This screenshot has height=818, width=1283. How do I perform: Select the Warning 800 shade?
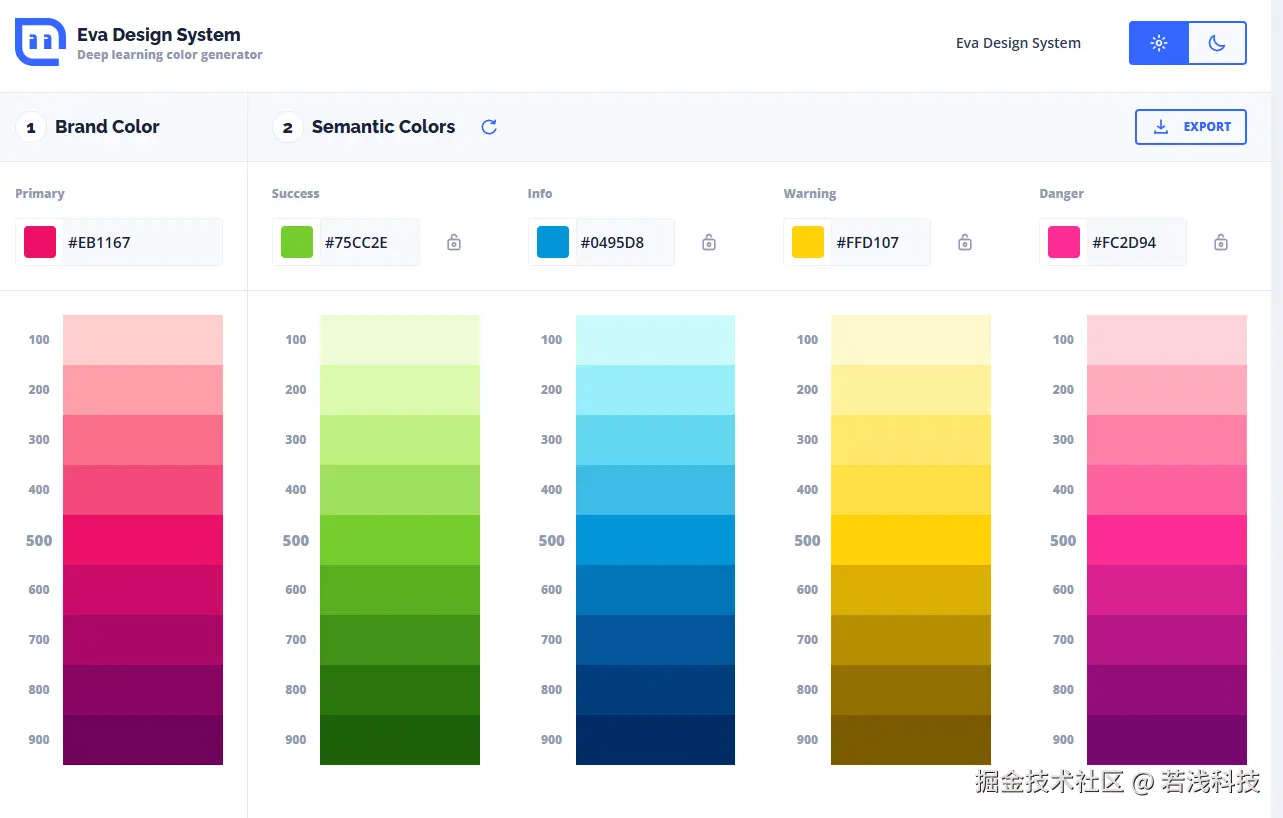pyautogui.click(x=911, y=690)
